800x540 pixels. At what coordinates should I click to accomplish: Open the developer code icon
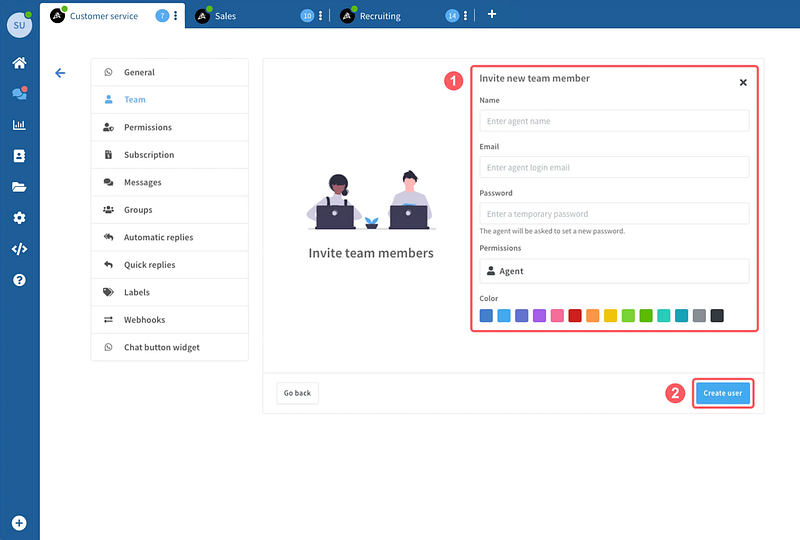point(19,249)
